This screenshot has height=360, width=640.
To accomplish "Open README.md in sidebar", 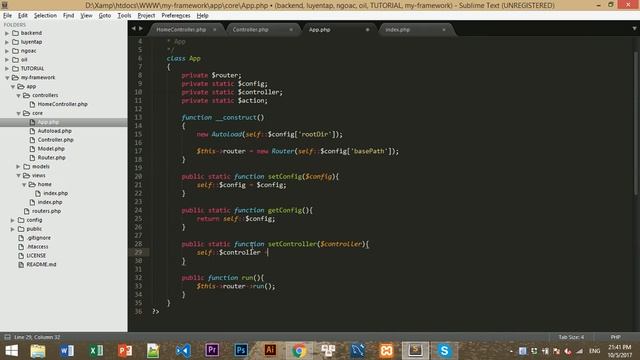I will coord(41,264).
